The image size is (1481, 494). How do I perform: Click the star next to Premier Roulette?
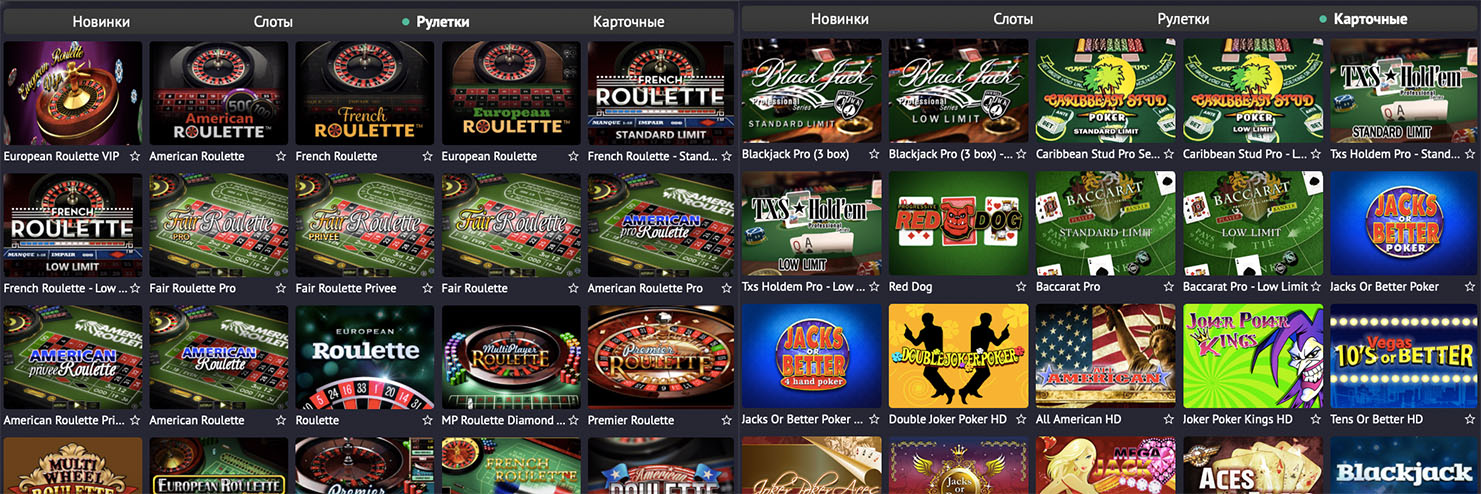[719, 420]
